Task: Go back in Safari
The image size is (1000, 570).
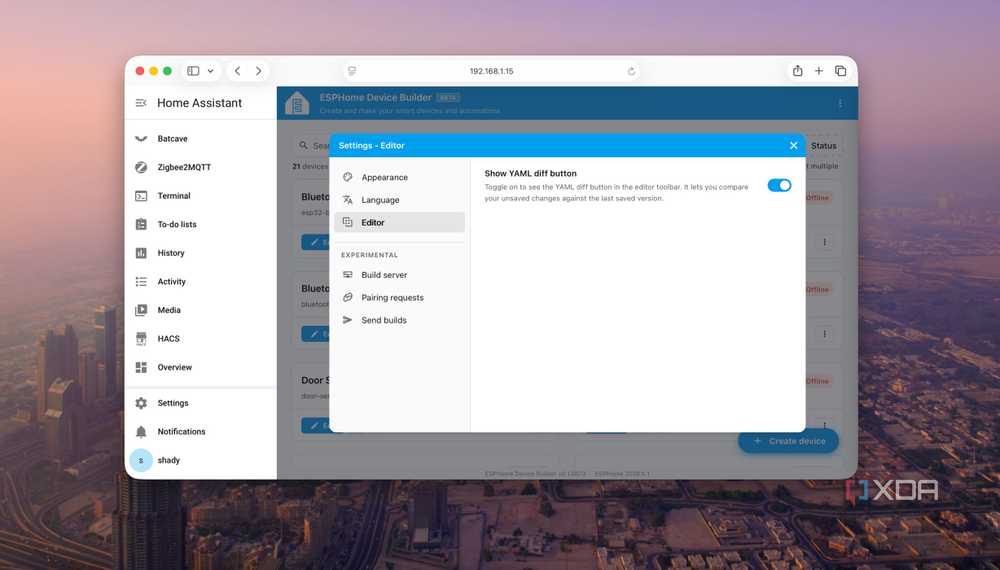Action: click(x=237, y=71)
